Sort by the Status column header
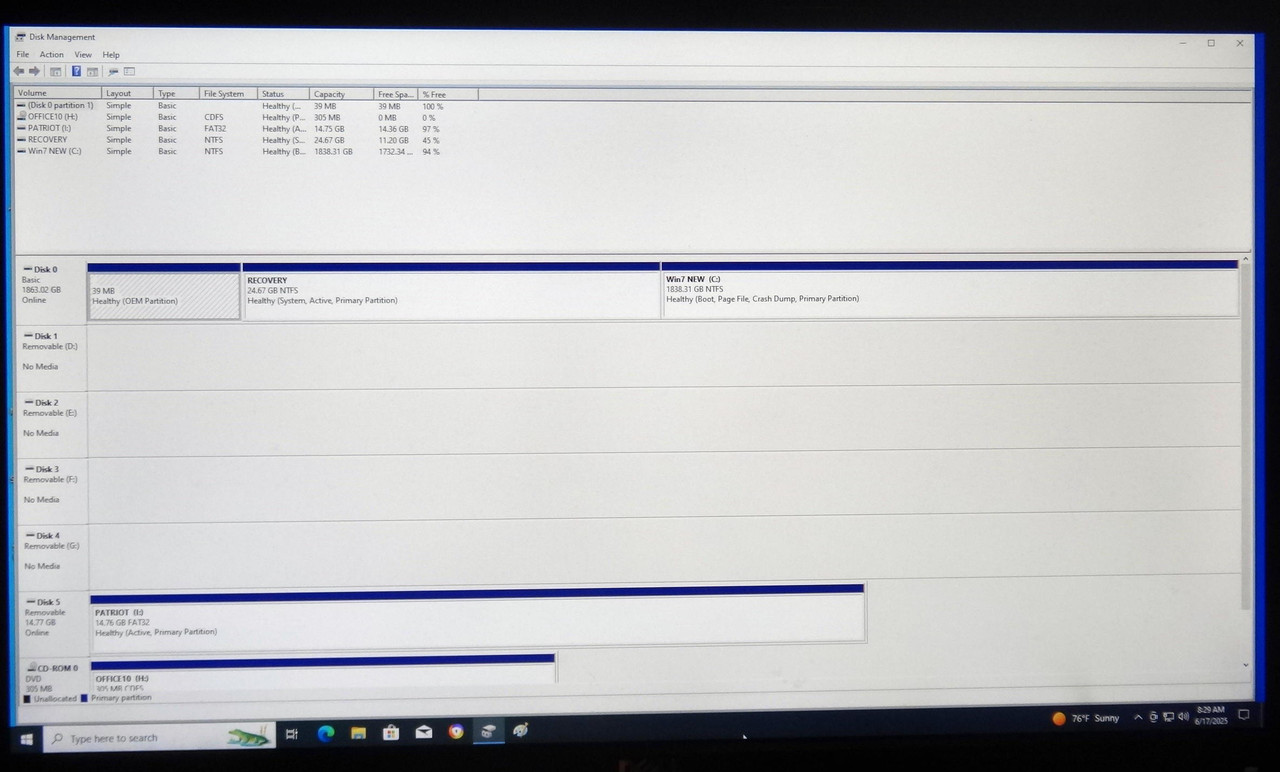Viewport: 1280px width, 772px height. click(x=284, y=93)
